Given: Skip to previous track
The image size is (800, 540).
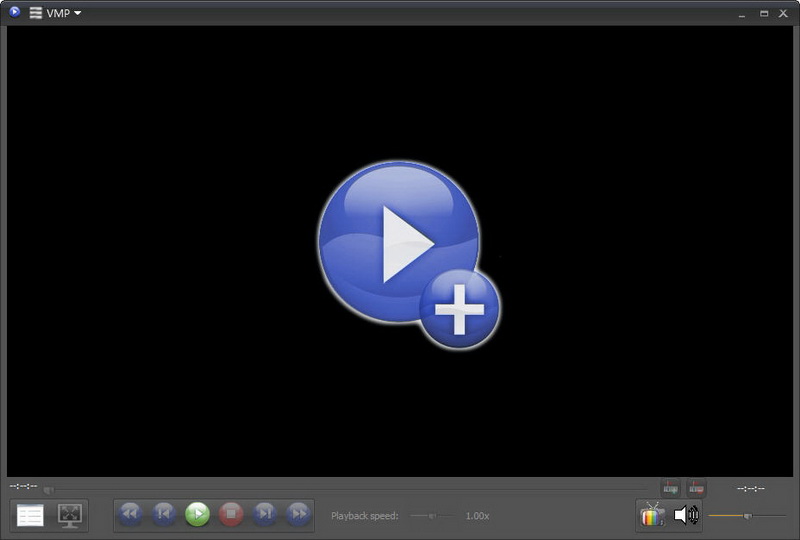Looking at the screenshot, I should pyautogui.click(x=164, y=513).
